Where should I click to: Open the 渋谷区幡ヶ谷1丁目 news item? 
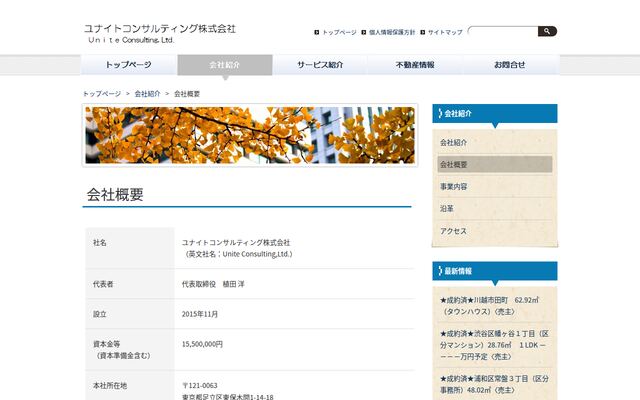495,345
